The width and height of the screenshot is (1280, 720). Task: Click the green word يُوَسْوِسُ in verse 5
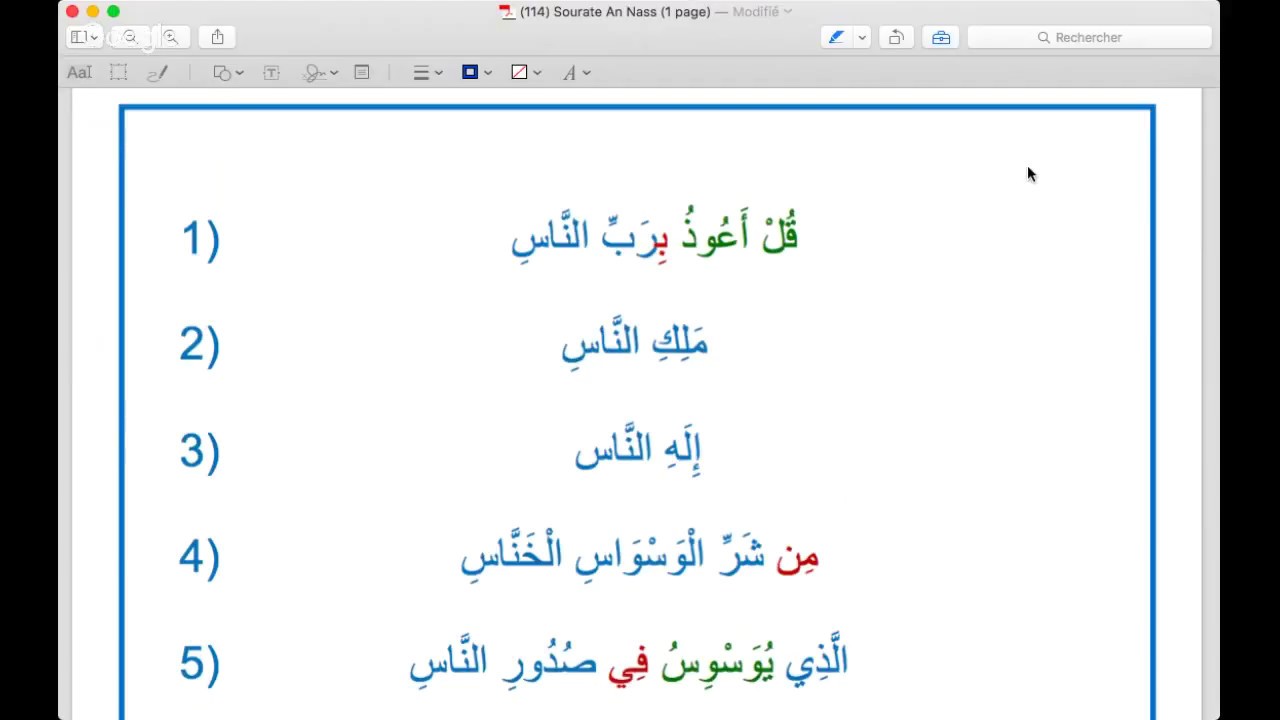coord(717,662)
